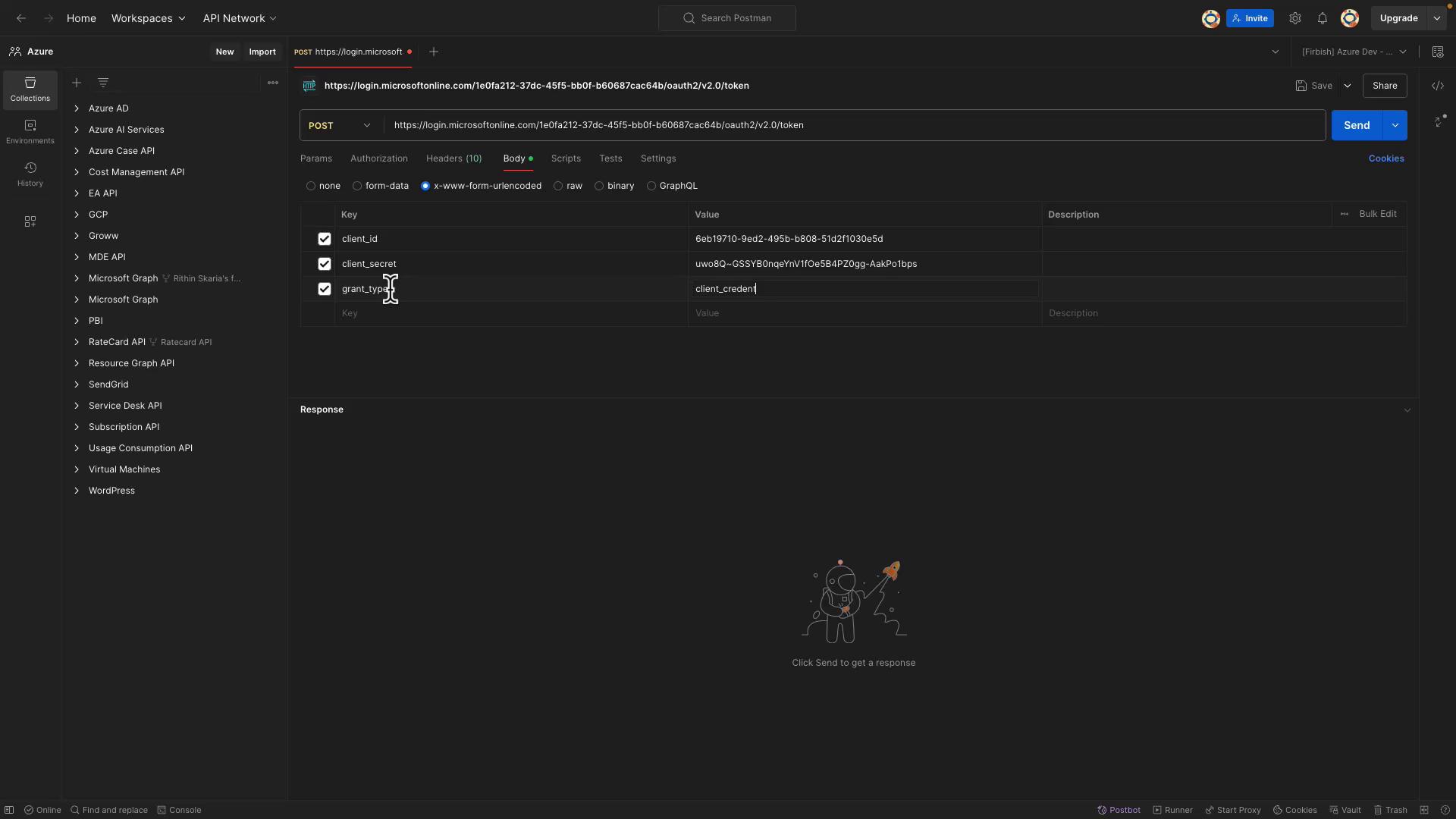1456x819 pixels.
Task: Select the raw body radio button
Action: click(558, 186)
